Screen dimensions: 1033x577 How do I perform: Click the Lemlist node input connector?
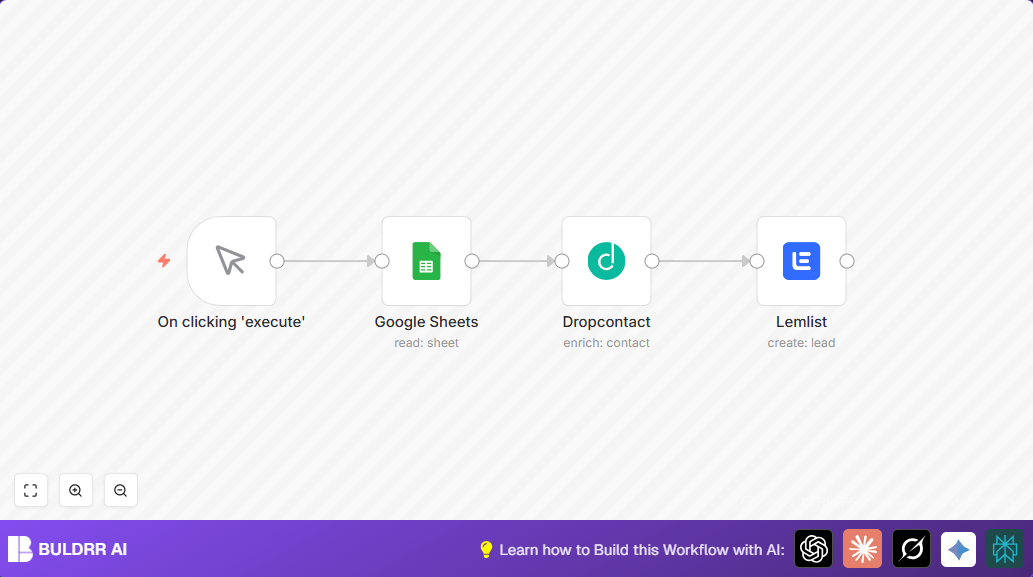coord(757,261)
